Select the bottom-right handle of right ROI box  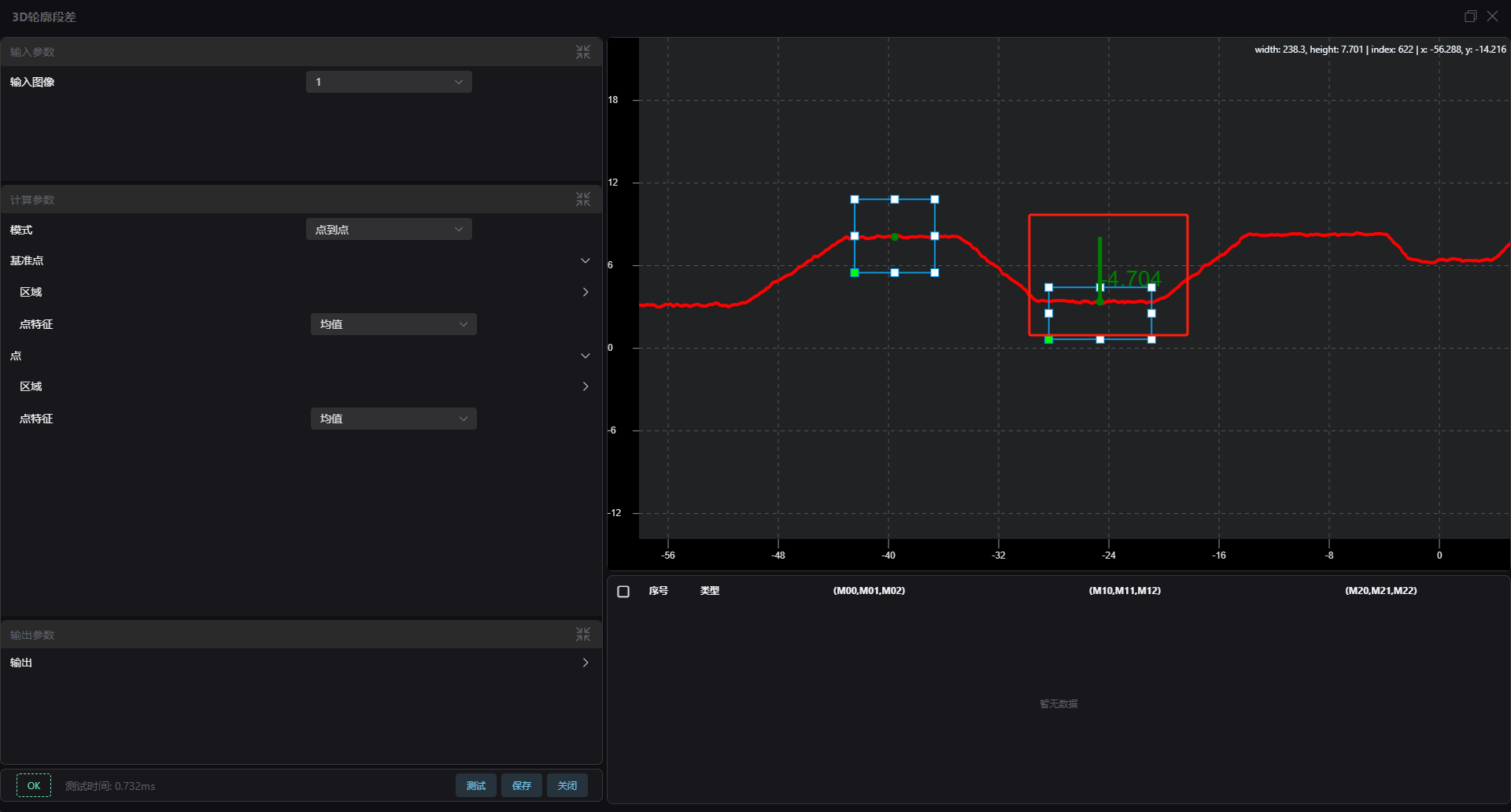(x=1152, y=340)
